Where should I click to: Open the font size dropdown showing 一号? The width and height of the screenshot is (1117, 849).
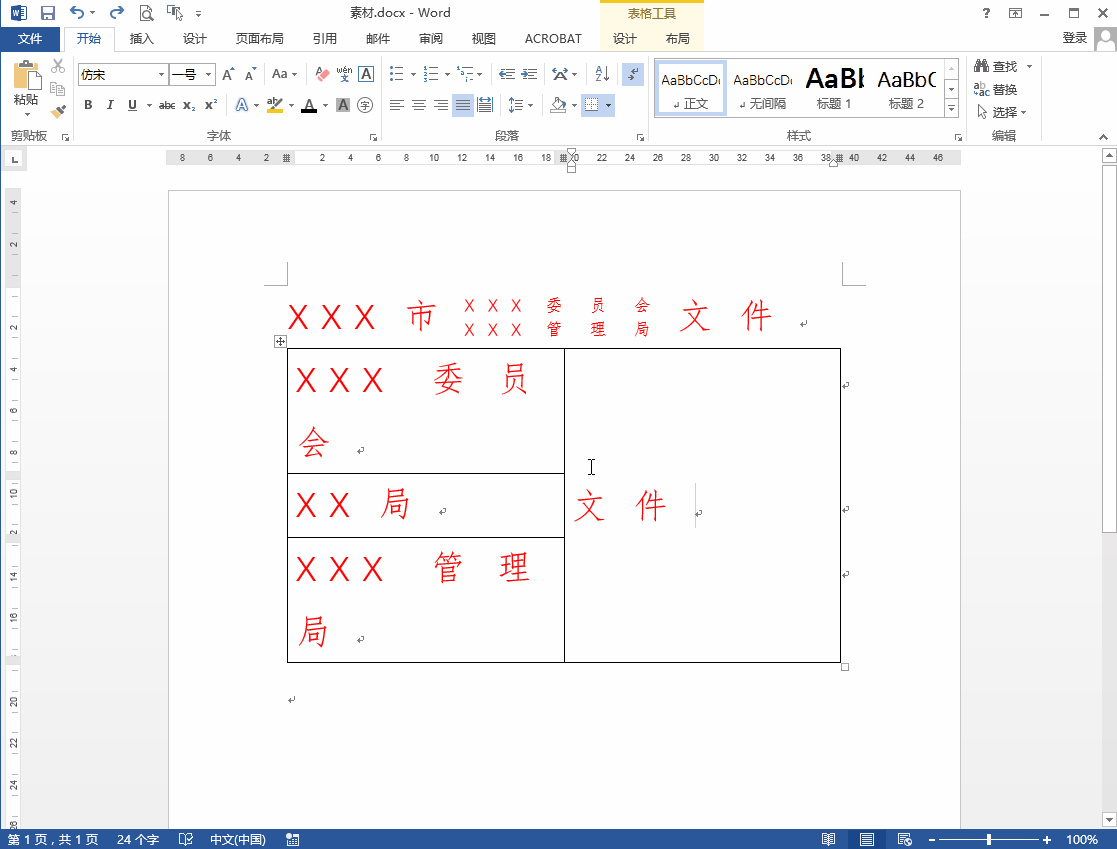point(209,75)
